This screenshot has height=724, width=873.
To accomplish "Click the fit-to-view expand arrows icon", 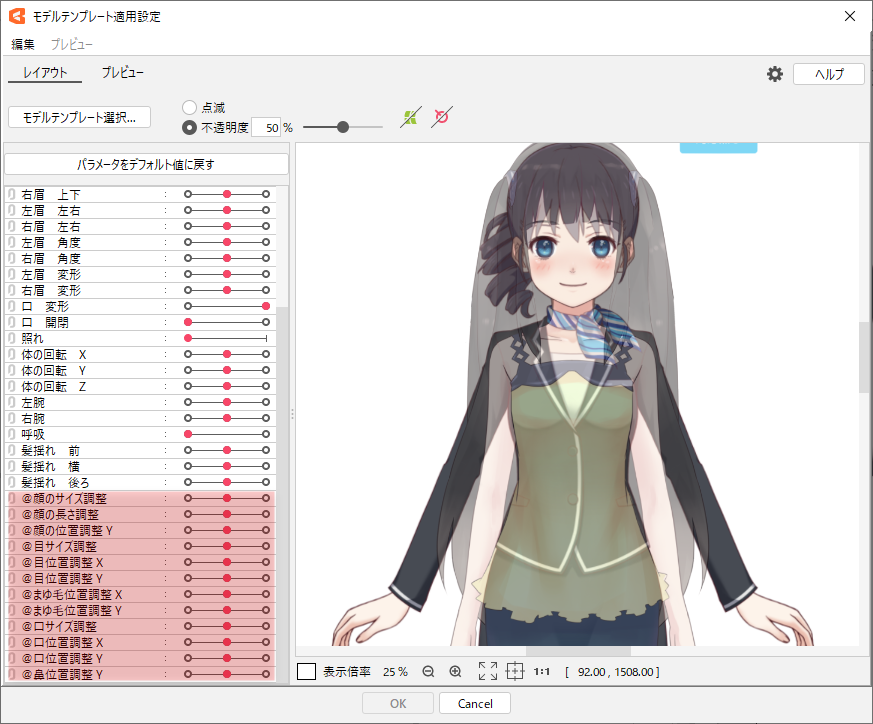I will pos(488,671).
